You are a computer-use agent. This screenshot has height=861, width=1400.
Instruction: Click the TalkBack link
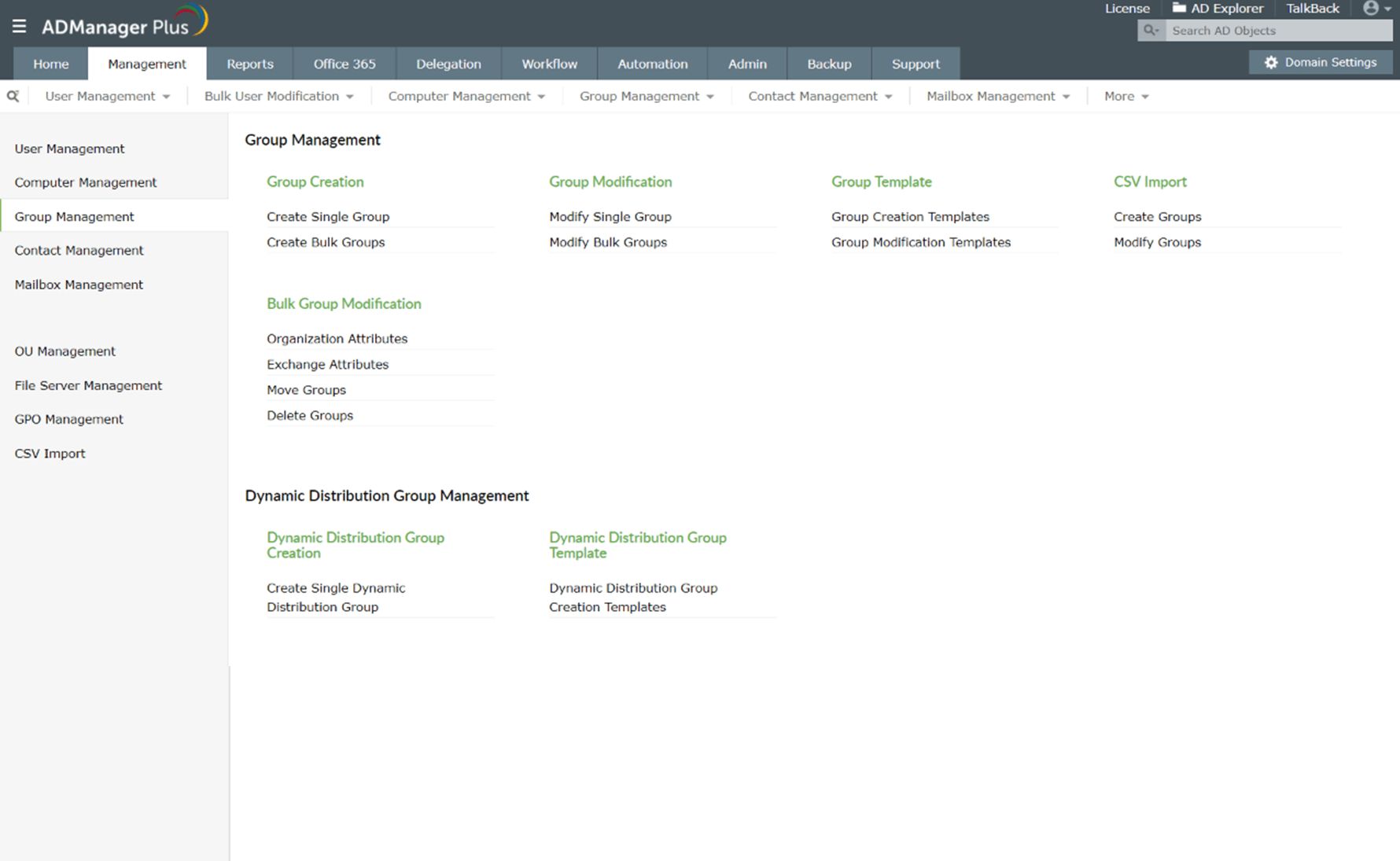(1313, 9)
